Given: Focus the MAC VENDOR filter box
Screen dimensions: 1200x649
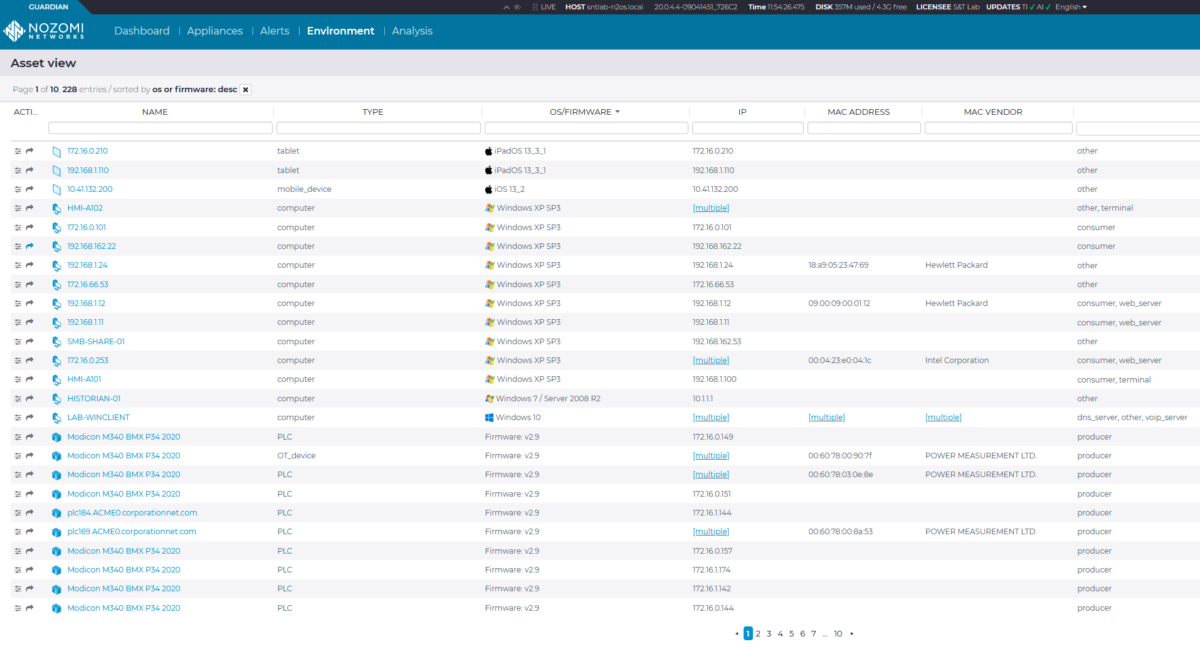Looking at the screenshot, I should [x=998, y=128].
